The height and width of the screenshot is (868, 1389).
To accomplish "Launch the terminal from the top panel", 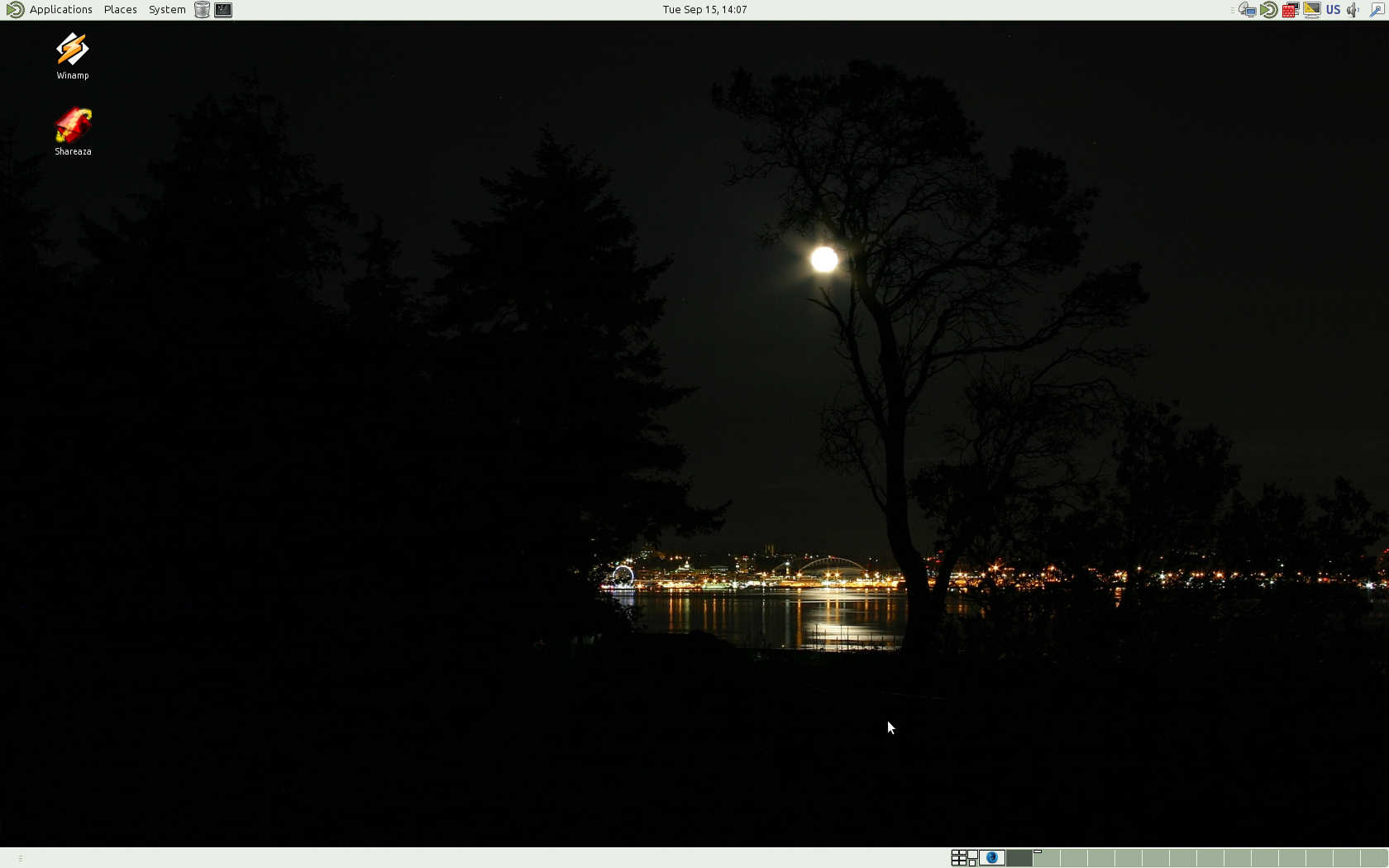I will [223, 10].
